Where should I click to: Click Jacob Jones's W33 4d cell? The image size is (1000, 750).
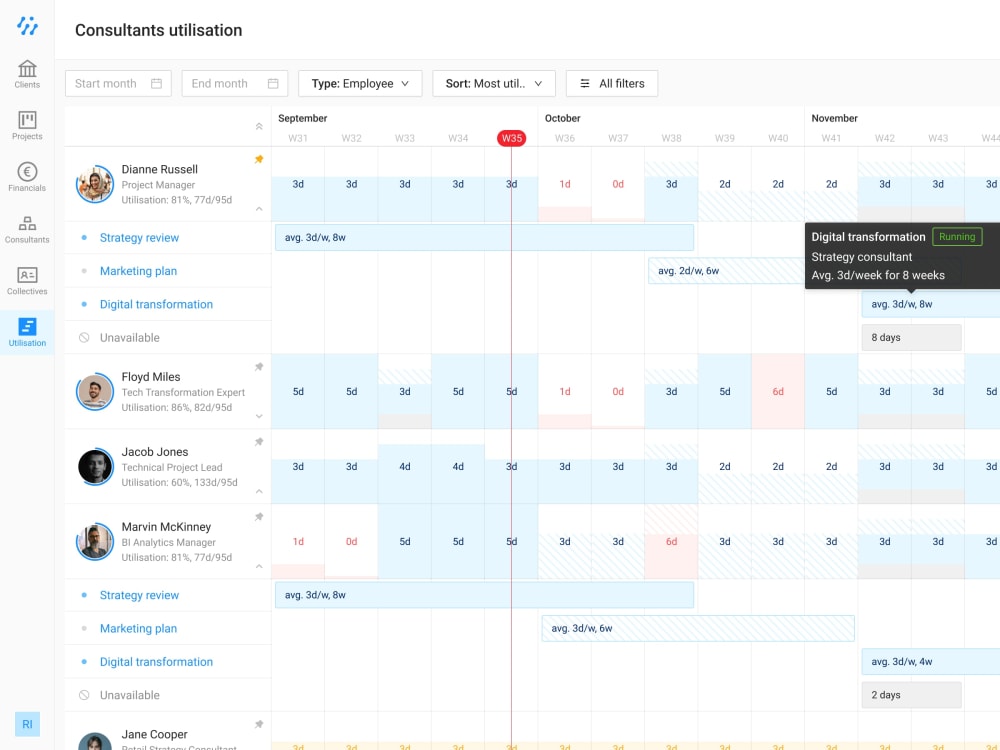(x=405, y=467)
